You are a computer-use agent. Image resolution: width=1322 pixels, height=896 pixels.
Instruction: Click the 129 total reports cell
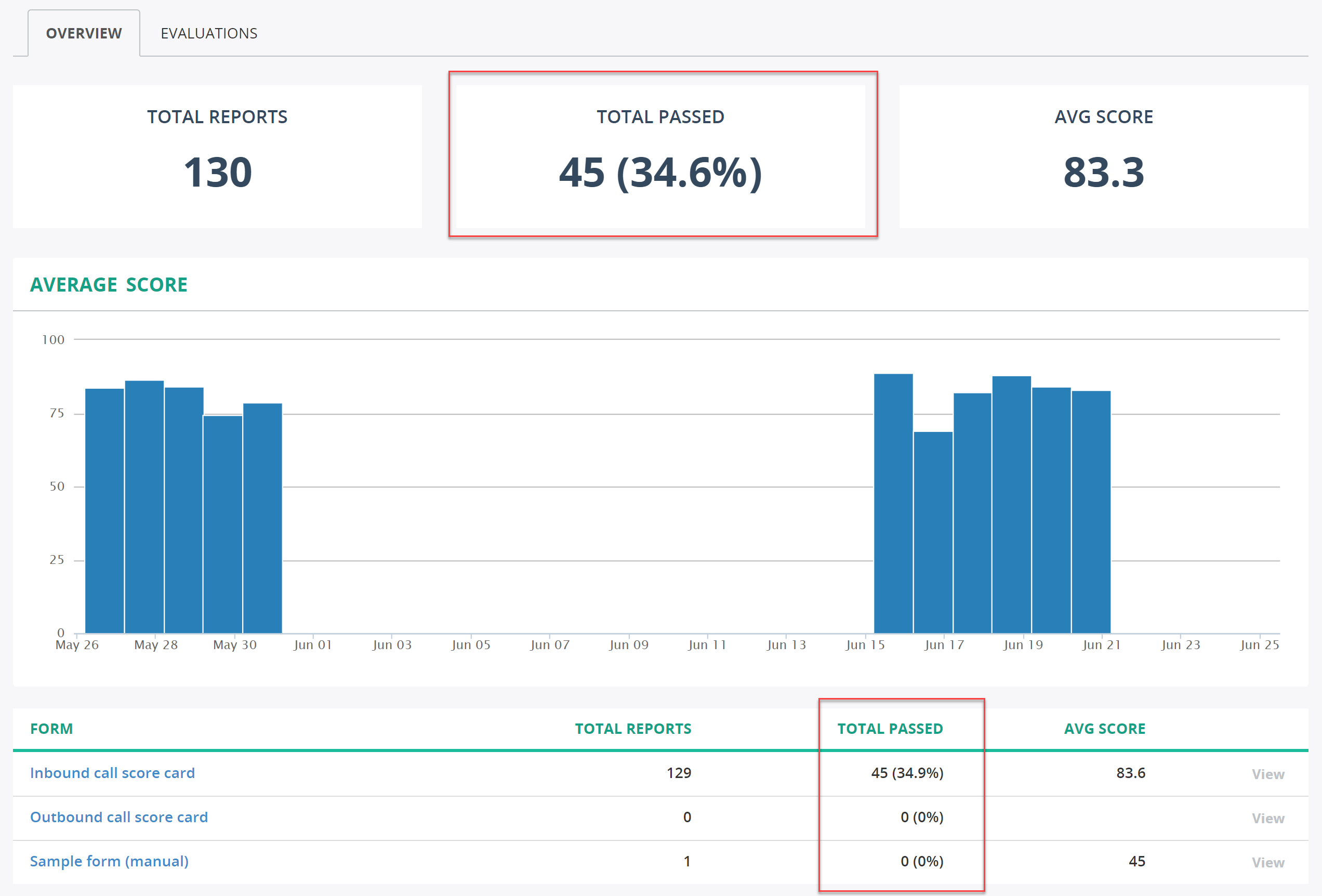(679, 772)
